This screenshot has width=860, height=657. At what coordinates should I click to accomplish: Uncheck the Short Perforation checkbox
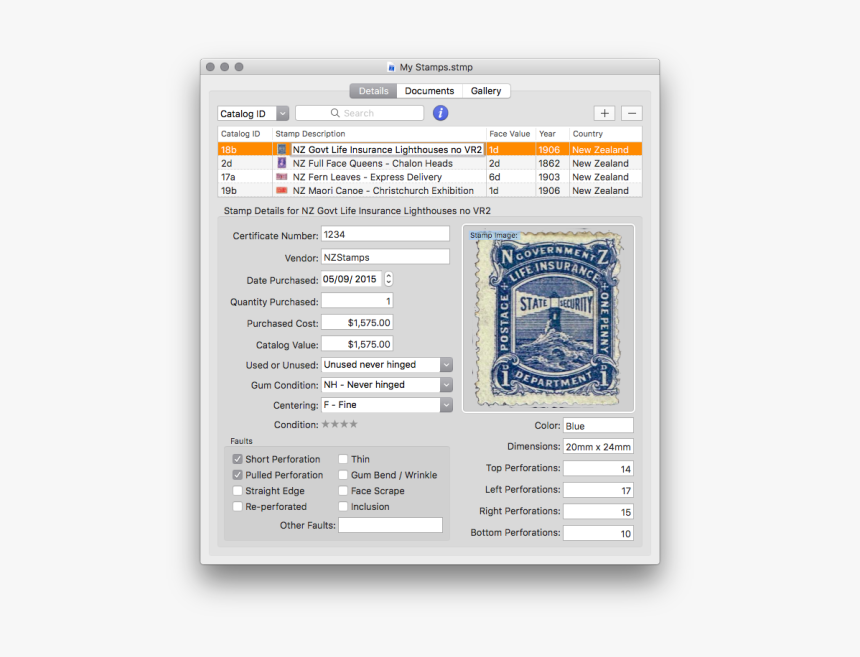(238, 459)
